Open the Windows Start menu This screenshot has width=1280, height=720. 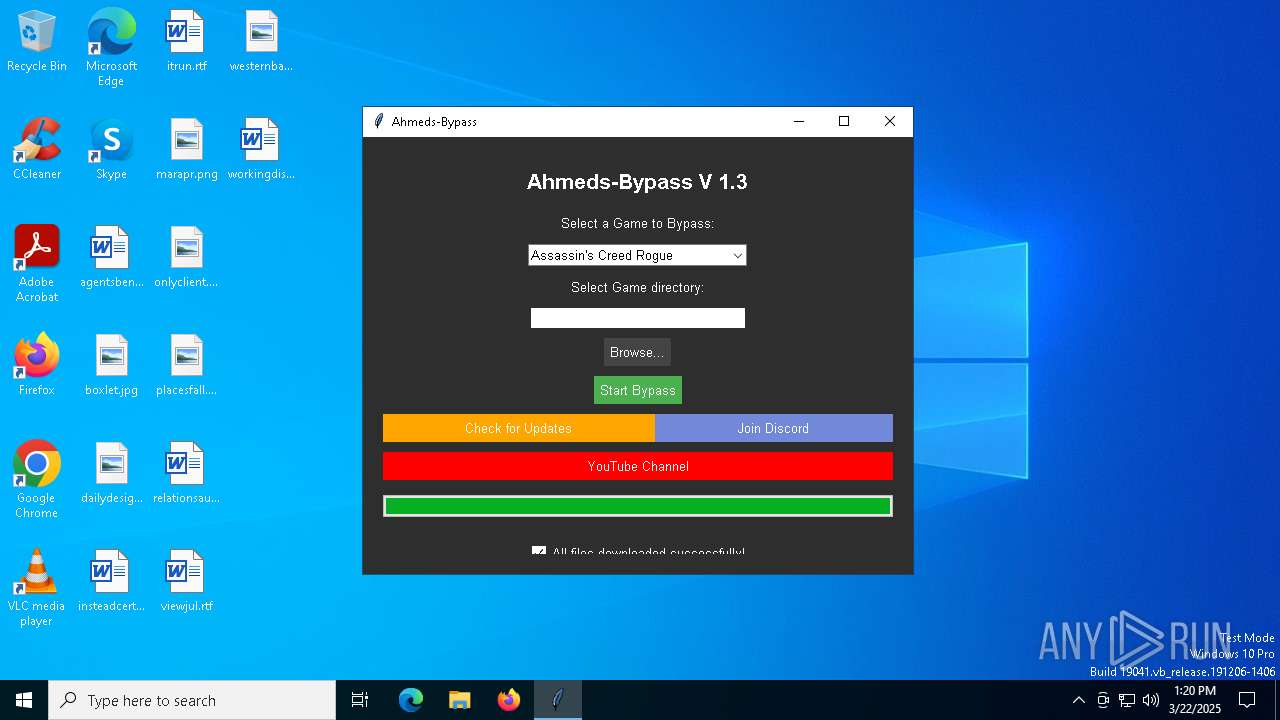24,700
